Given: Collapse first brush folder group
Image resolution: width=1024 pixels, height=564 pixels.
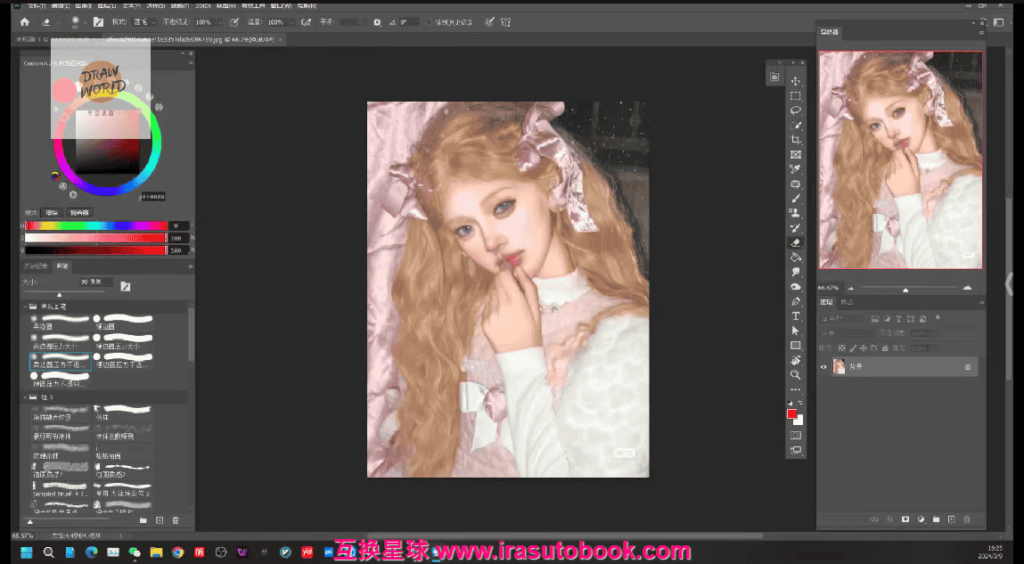Looking at the screenshot, I should pos(25,306).
